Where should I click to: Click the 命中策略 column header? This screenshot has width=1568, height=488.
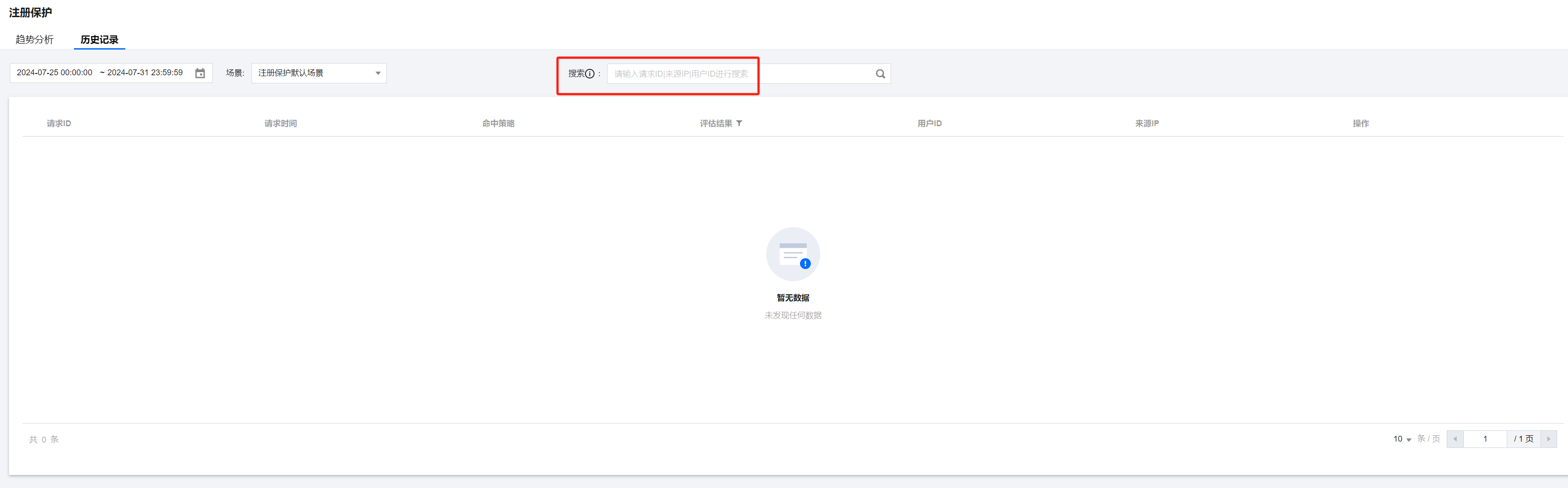(498, 123)
